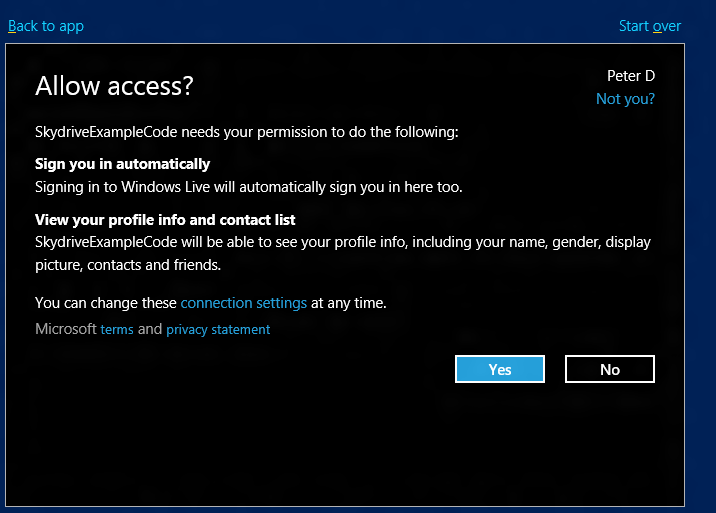Click the 'Not you?' link

pos(625,98)
